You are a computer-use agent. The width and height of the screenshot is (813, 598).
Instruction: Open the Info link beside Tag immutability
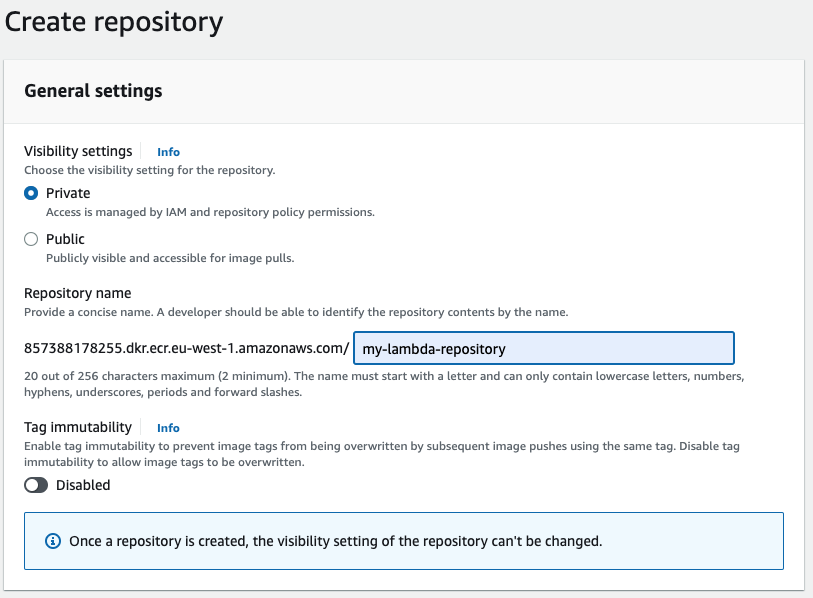pos(167,427)
